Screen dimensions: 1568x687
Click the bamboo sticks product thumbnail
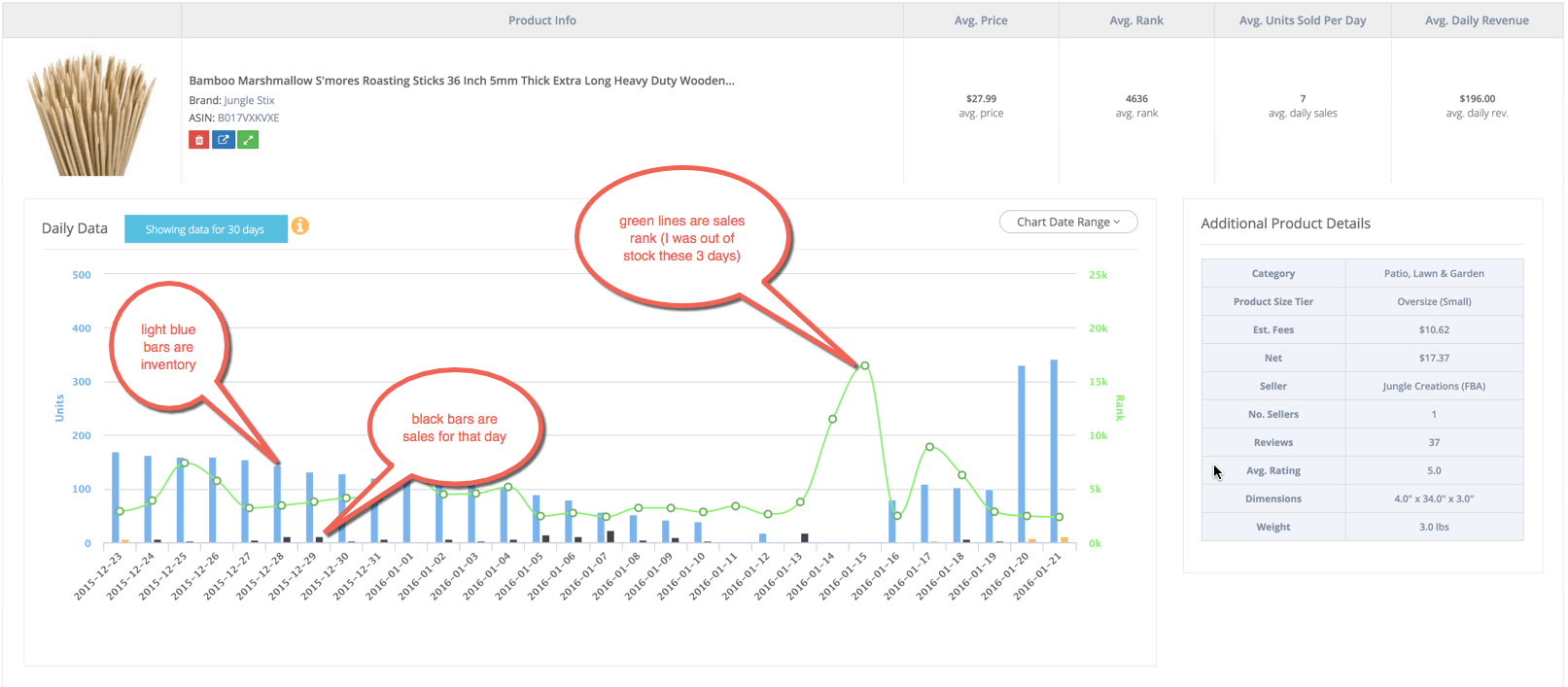pos(92,114)
